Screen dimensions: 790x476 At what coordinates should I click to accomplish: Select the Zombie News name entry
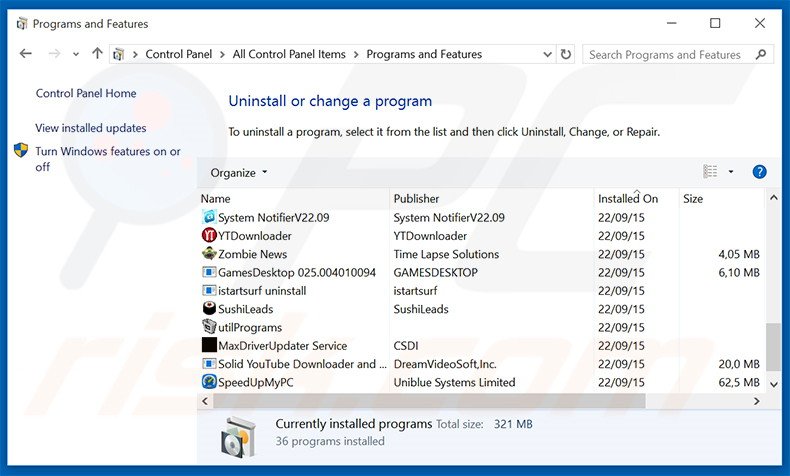pyautogui.click(x=252, y=254)
